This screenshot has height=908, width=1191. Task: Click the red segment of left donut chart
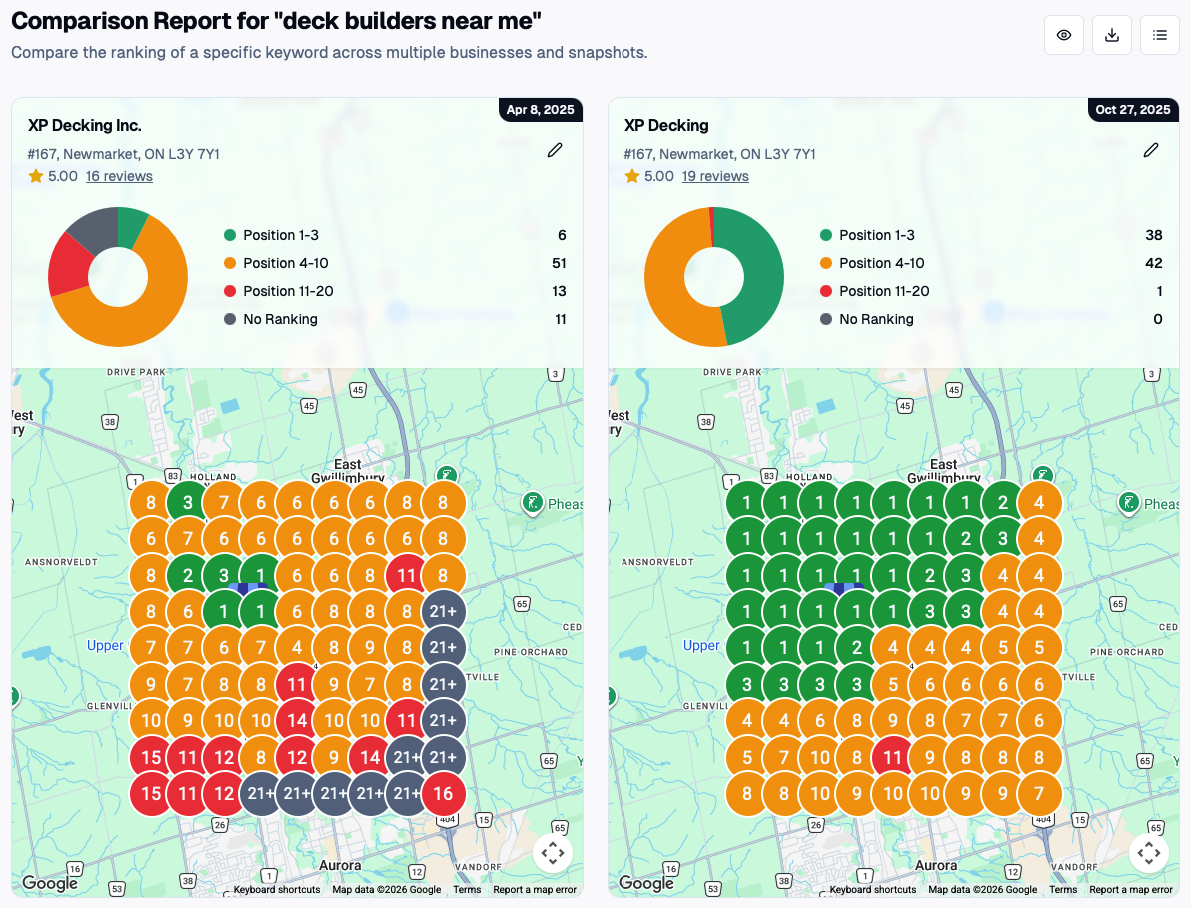tap(69, 266)
